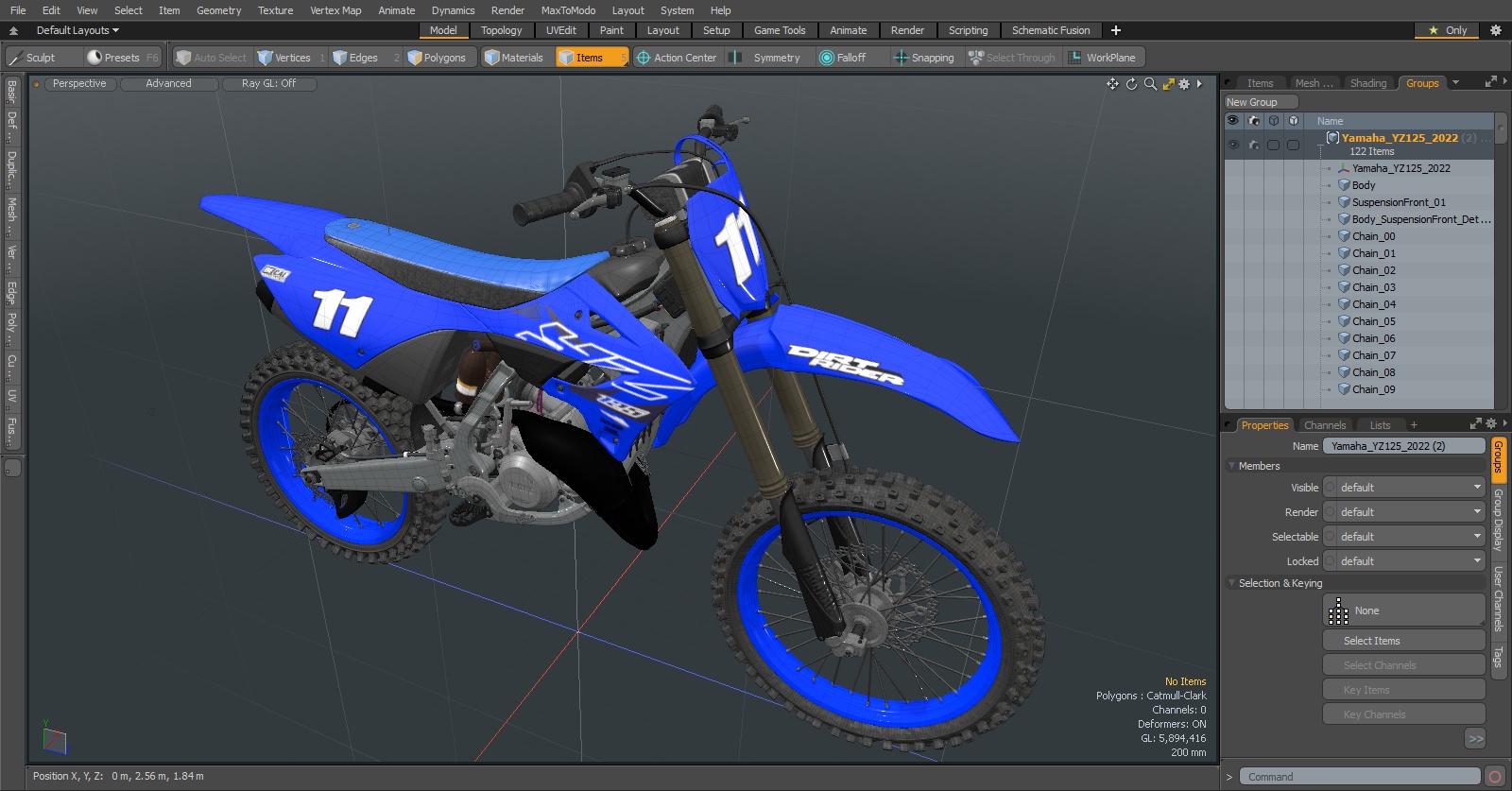This screenshot has width=1512, height=791.
Task: Toggle render camera of Yamaha_YZ125_2022 group
Action: [1254, 145]
